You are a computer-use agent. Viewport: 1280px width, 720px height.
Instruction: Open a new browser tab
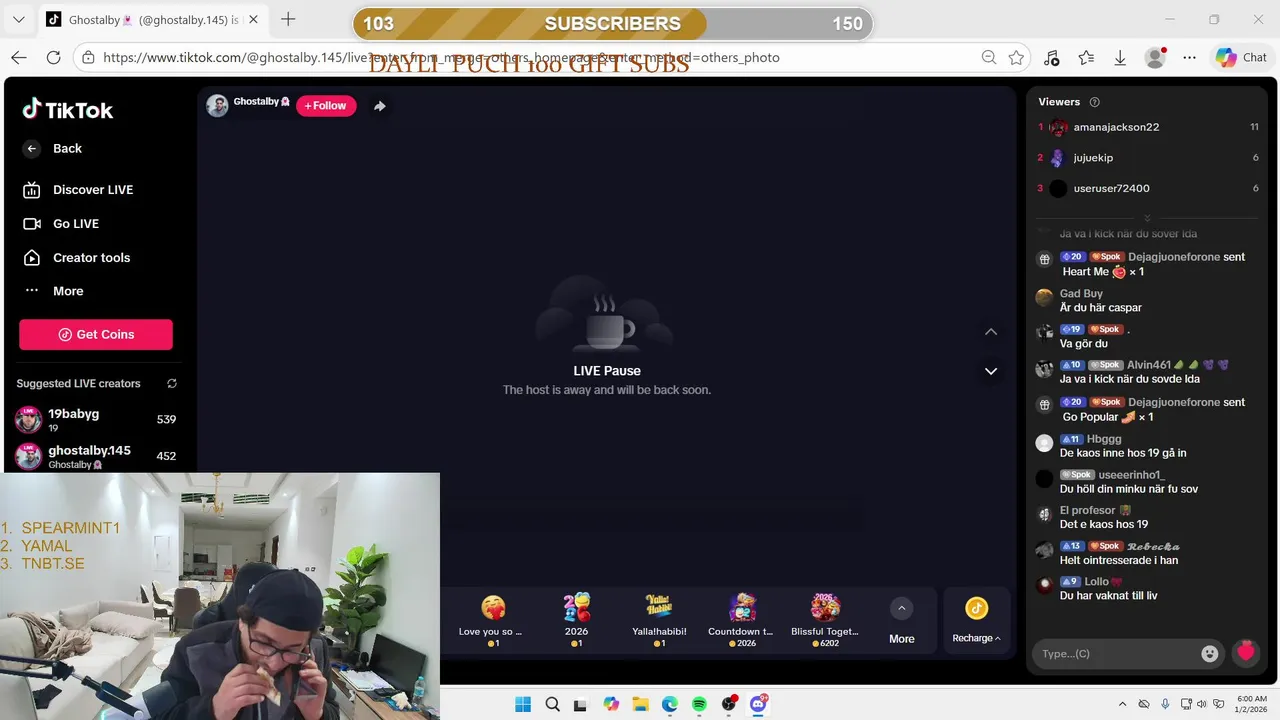pos(288,19)
